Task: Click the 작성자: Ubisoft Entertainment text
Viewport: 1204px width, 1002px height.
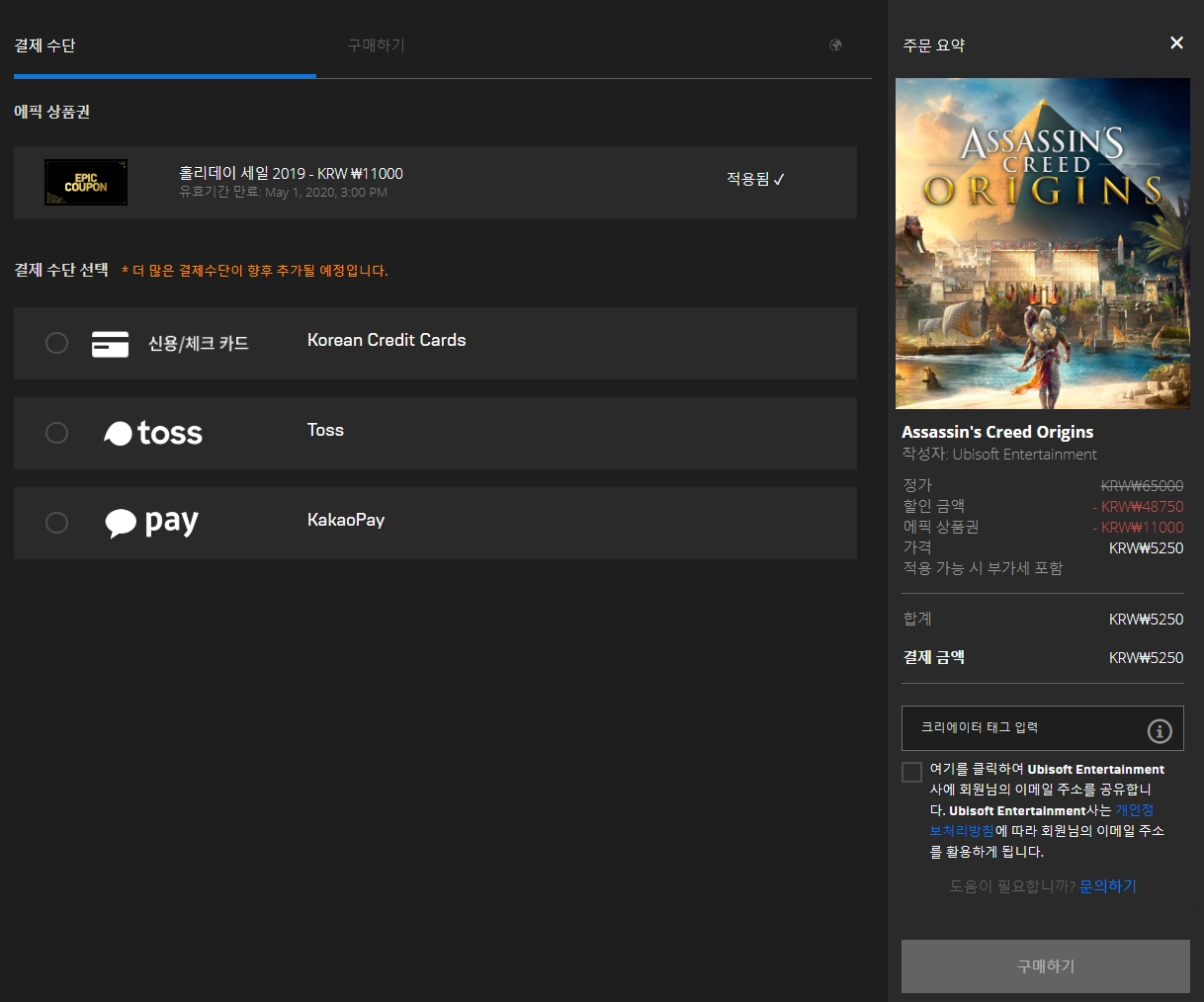Action: [x=999, y=455]
